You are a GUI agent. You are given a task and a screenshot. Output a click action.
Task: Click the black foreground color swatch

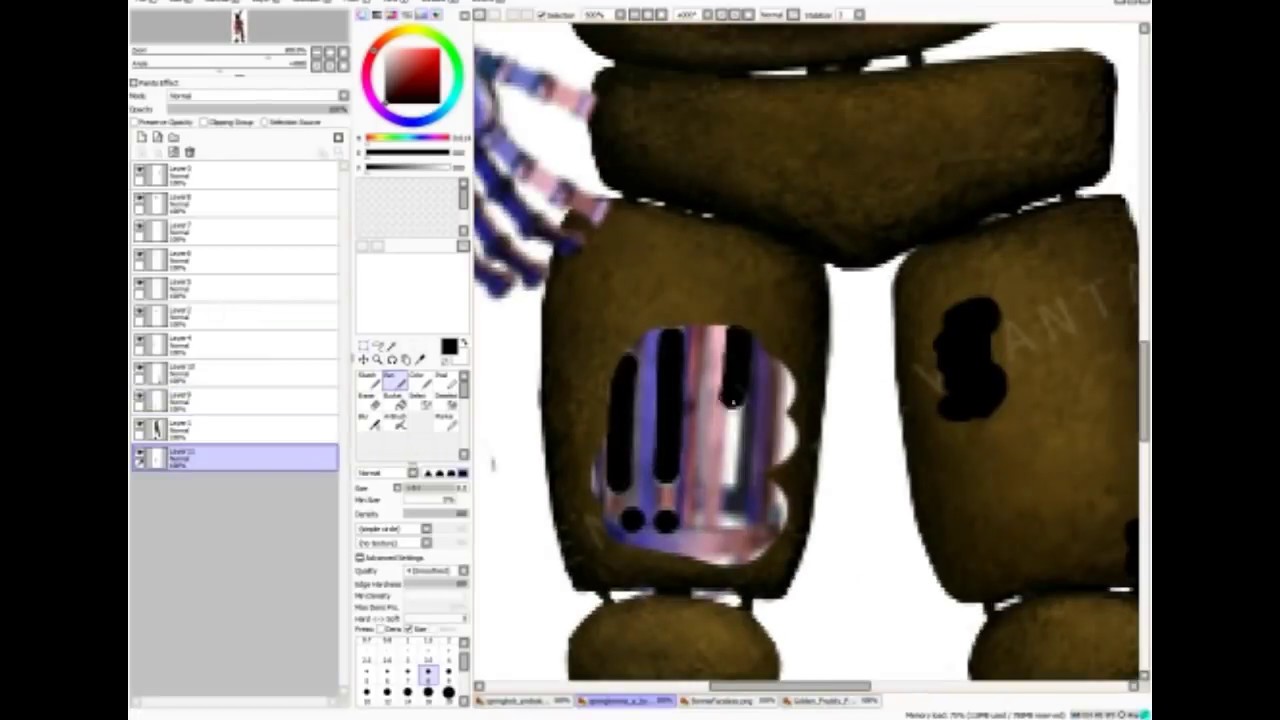(450, 347)
